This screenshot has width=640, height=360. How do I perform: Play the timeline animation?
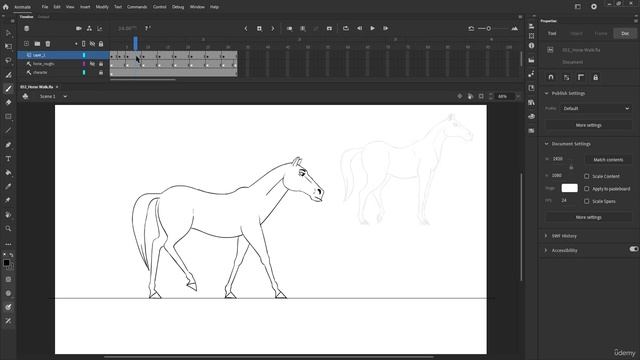(372, 29)
